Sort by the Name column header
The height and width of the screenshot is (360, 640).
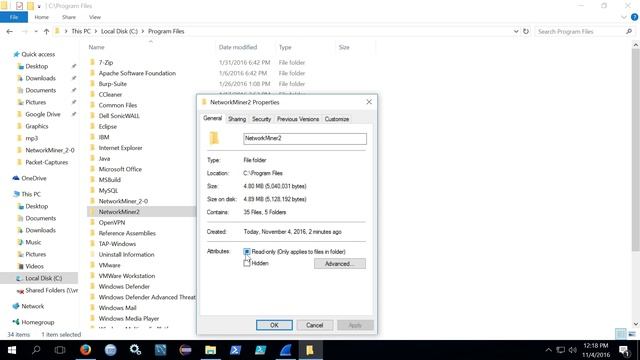(x=97, y=47)
